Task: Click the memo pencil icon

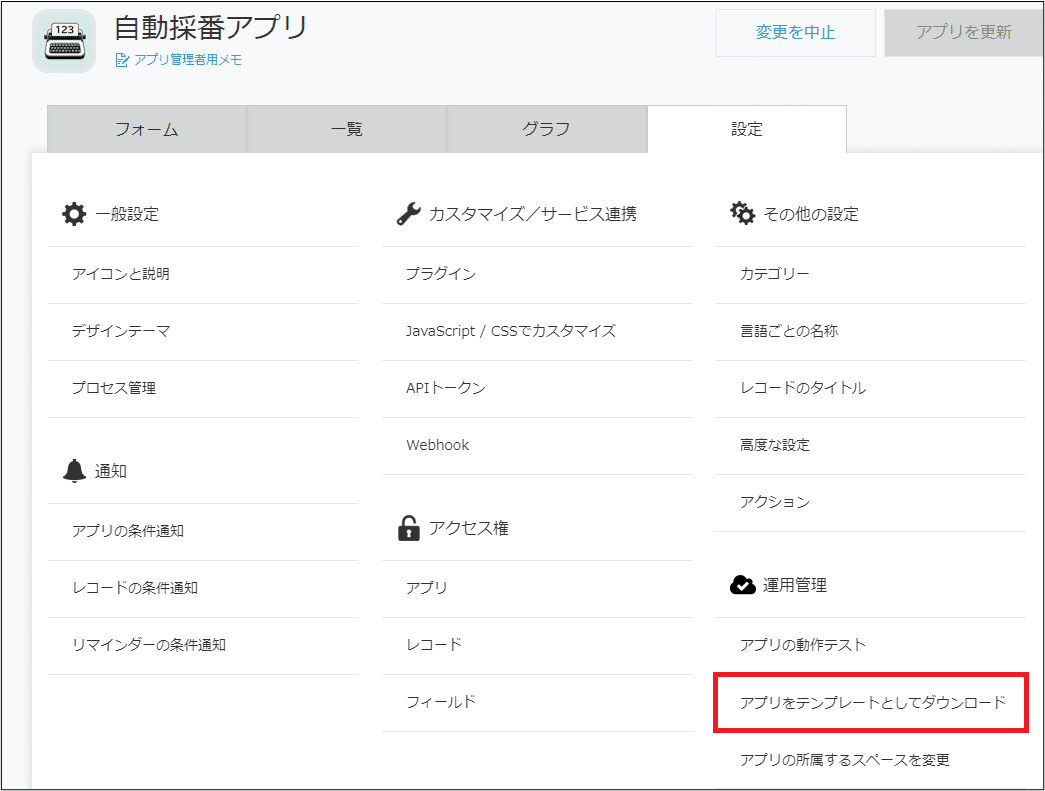Action: 122,60
